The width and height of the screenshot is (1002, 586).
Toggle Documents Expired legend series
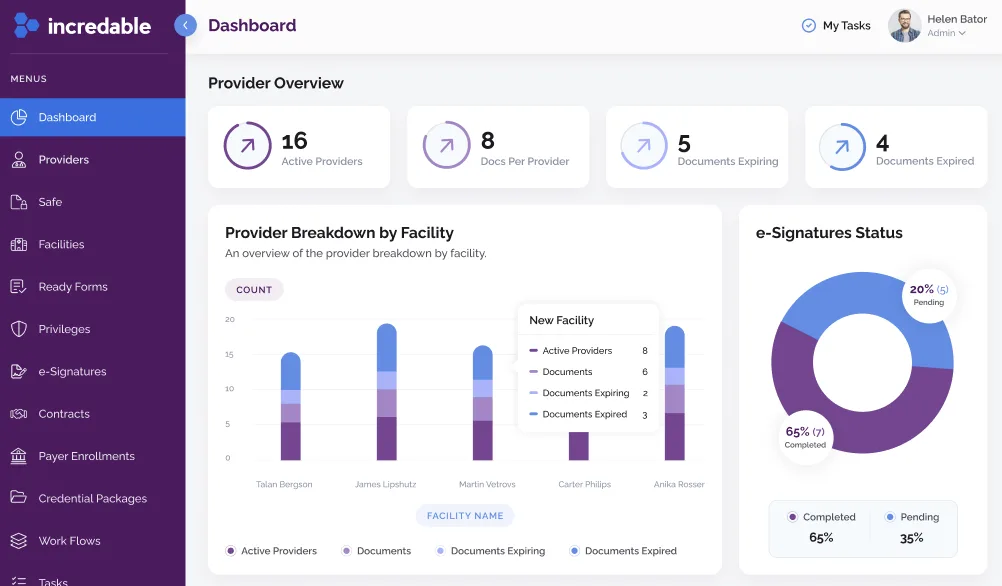pyautogui.click(x=623, y=551)
